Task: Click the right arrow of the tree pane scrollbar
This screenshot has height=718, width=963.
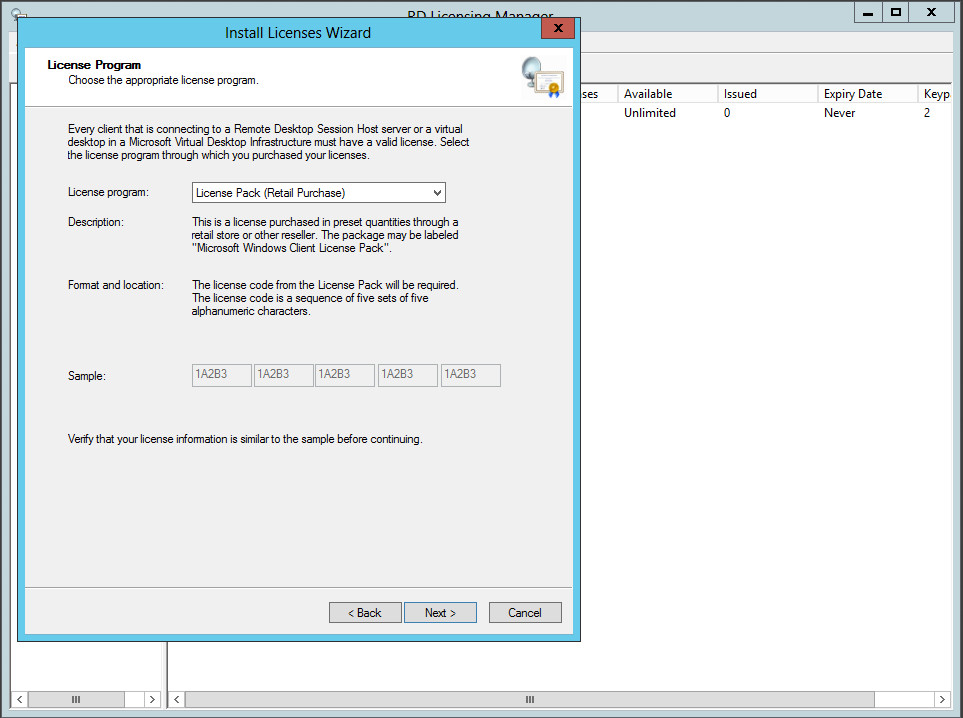Action: pos(152,700)
